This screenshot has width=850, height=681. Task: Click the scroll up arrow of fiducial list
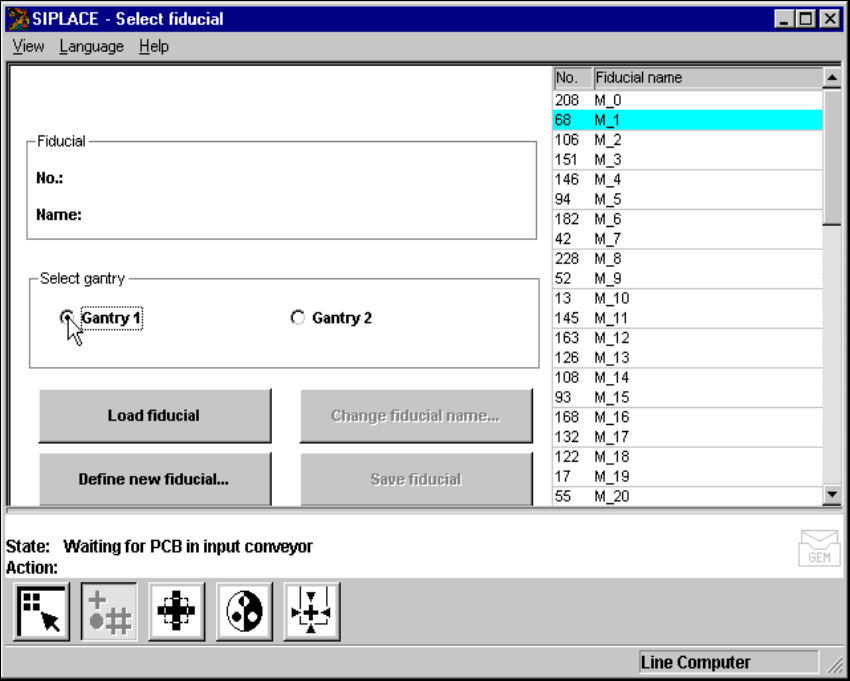[x=832, y=78]
